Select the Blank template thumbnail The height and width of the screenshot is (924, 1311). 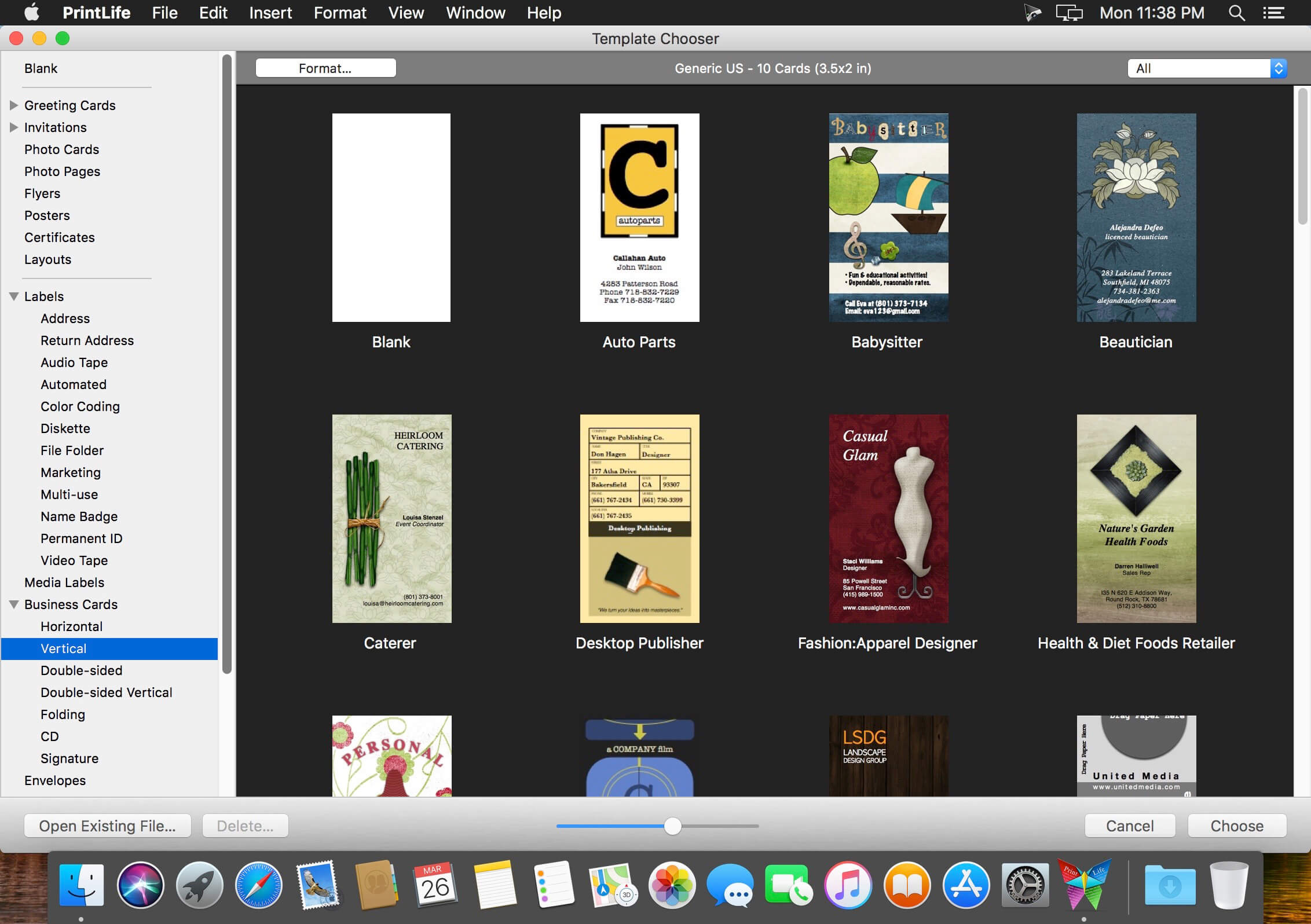(391, 218)
